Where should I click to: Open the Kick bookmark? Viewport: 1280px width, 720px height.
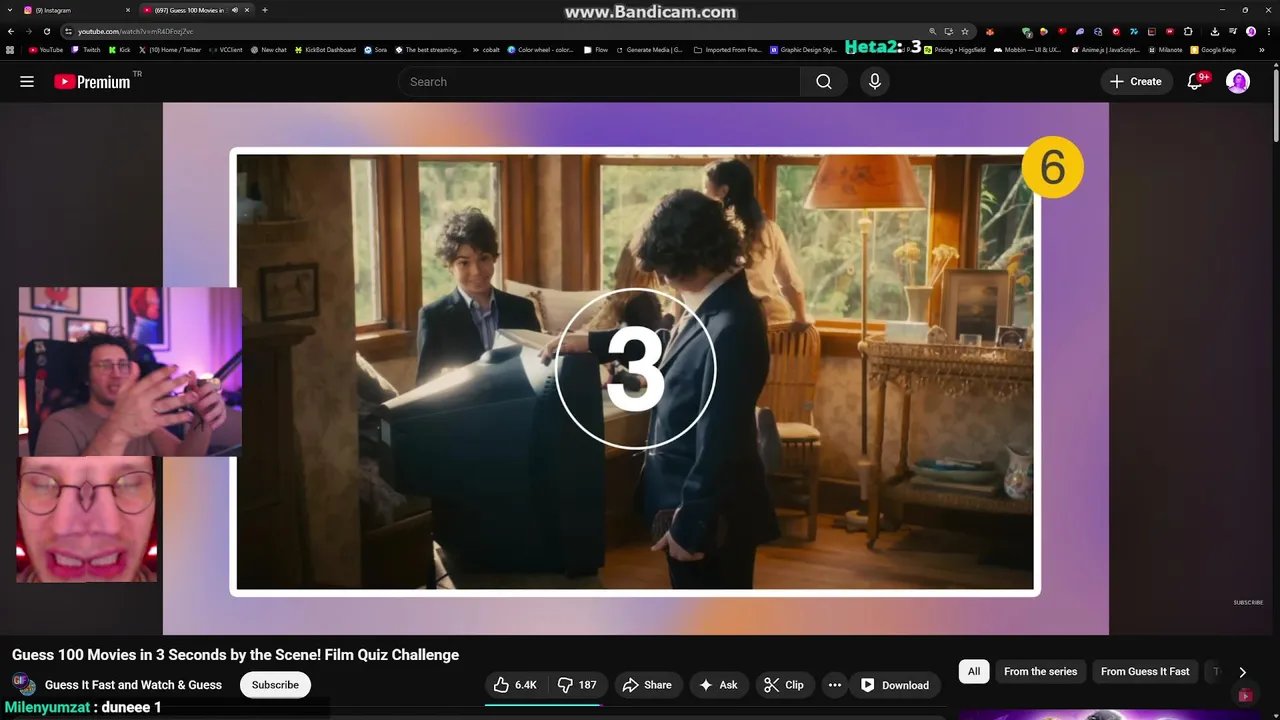point(120,49)
